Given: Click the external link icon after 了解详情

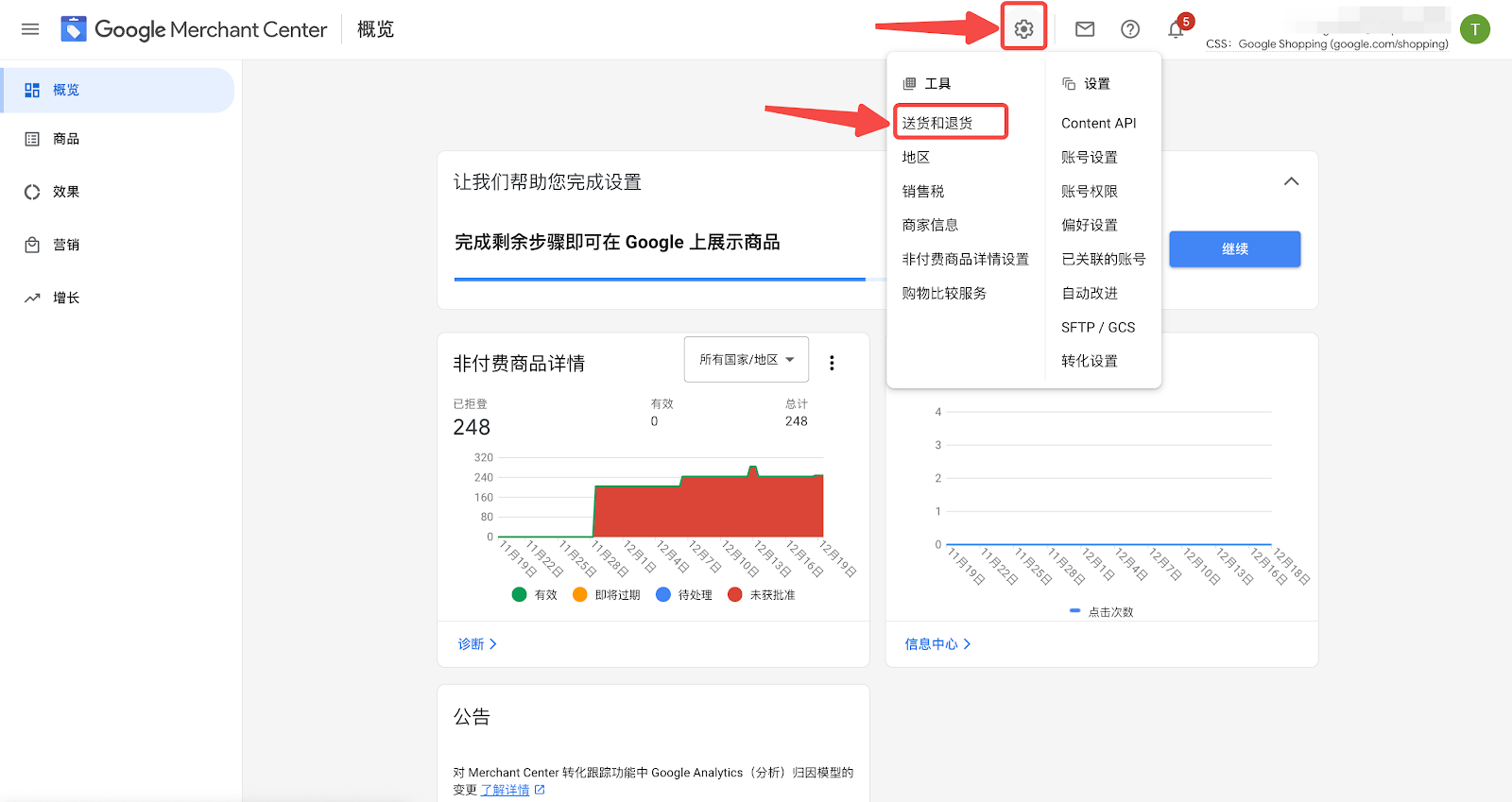Looking at the screenshot, I should pyautogui.click(x=540, y=790).
